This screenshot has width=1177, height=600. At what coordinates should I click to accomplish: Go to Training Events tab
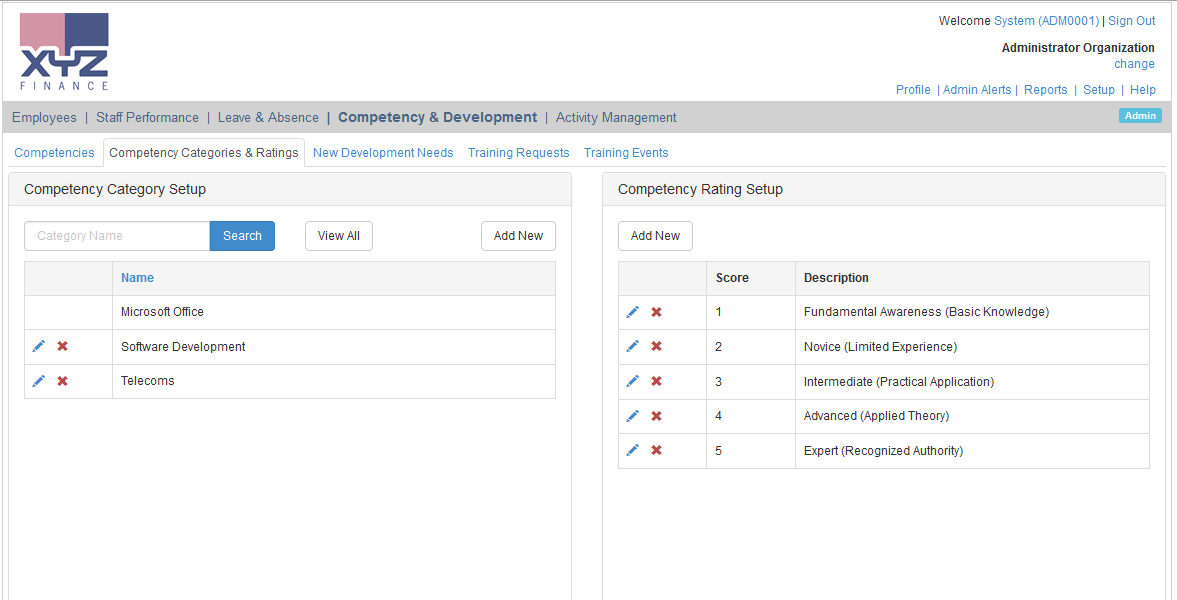626,152
